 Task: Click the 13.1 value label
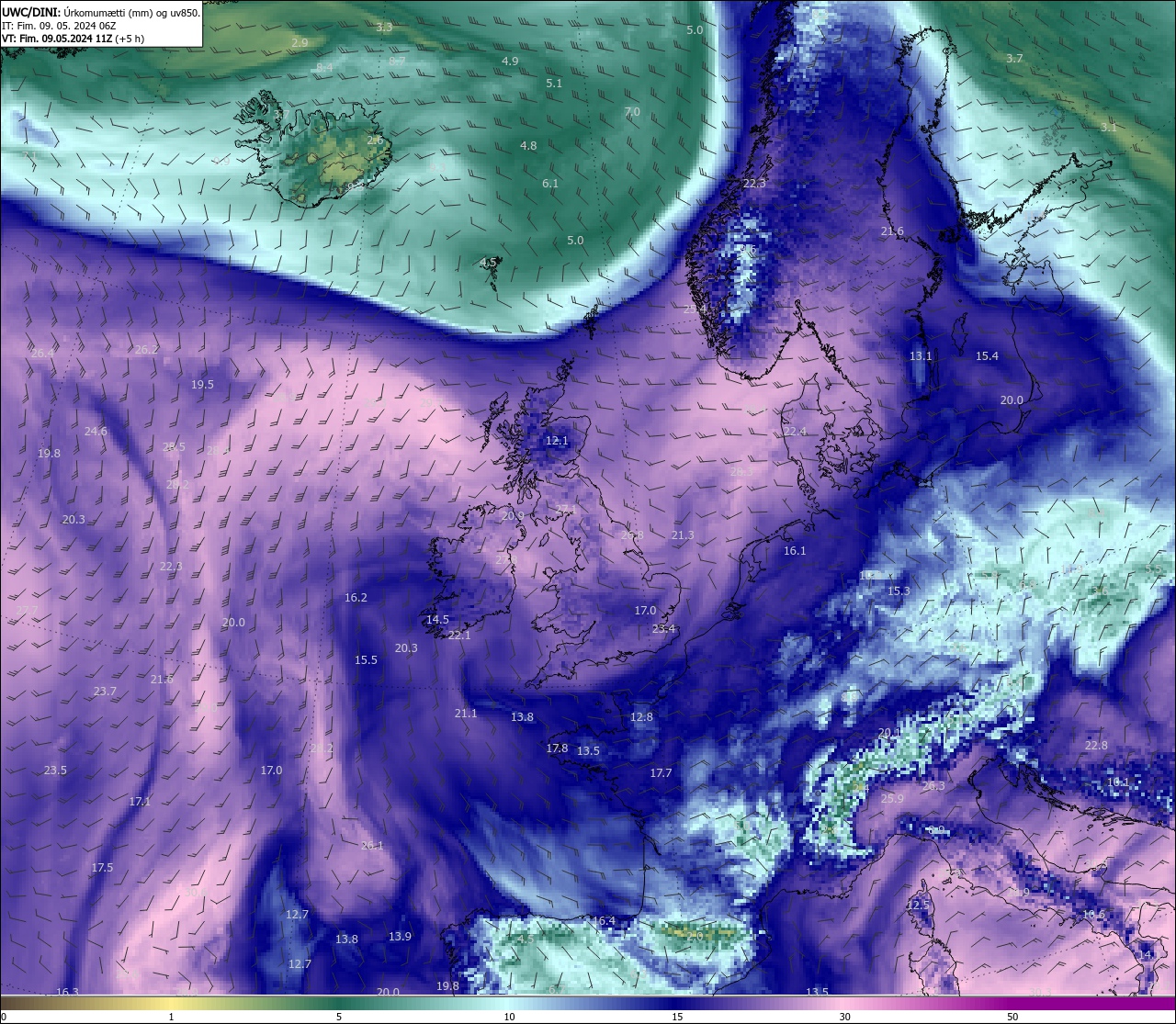point(921,355)
